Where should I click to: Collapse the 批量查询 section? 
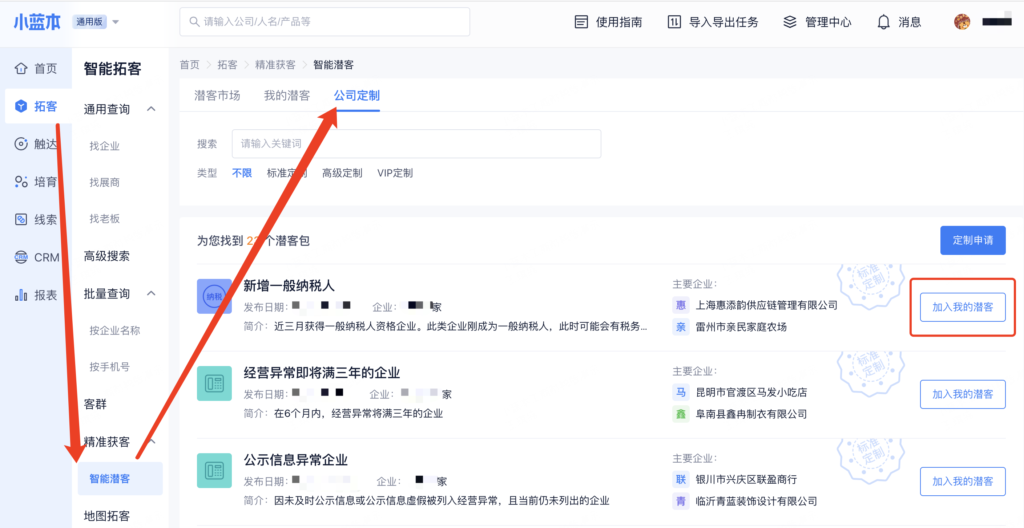pyautogui.click(x=151, y=293)
